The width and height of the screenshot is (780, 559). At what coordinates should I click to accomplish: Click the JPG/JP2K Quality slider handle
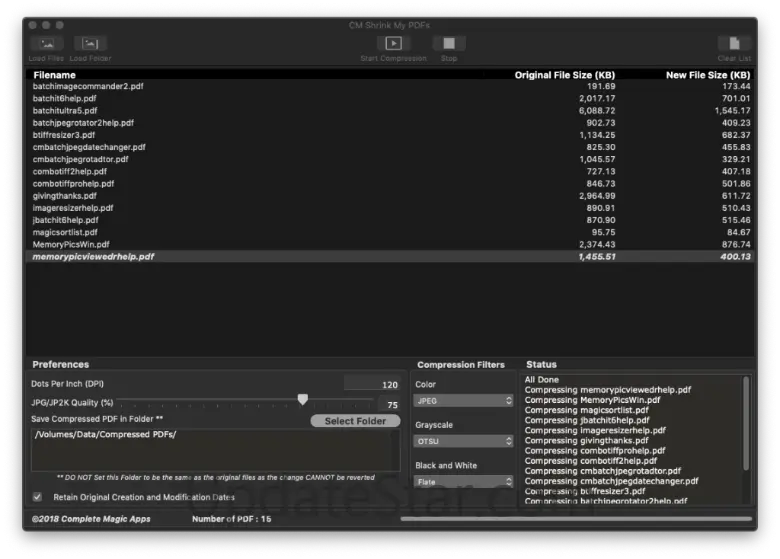pos(302,399)
